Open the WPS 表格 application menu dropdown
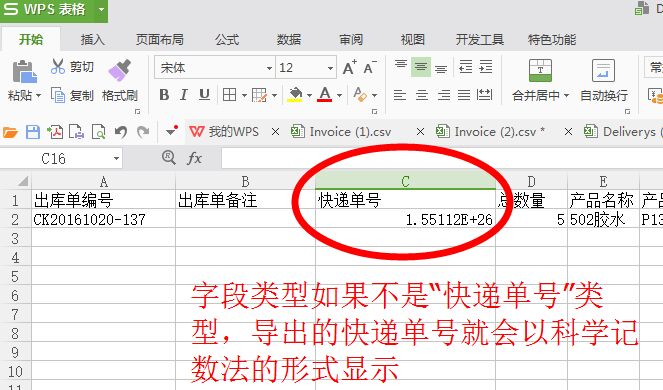Screen dimensions: 663x390 click(x=101, y=9)
